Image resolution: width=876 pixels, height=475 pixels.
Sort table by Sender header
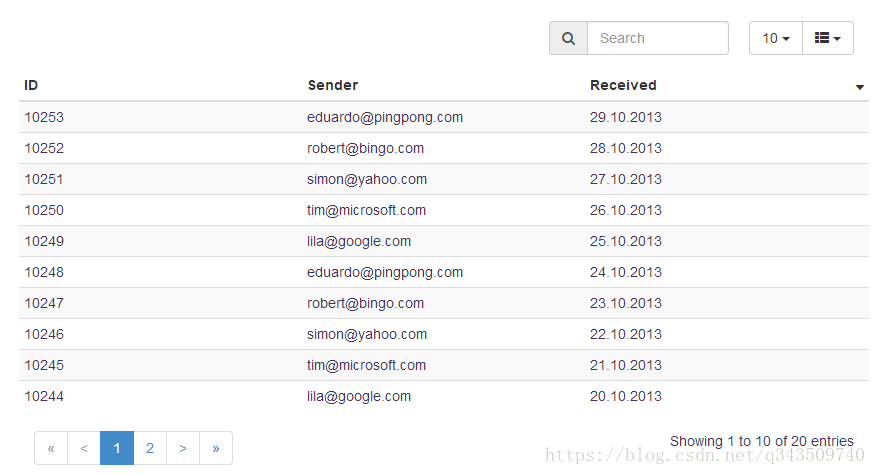(x=332, y=85)
